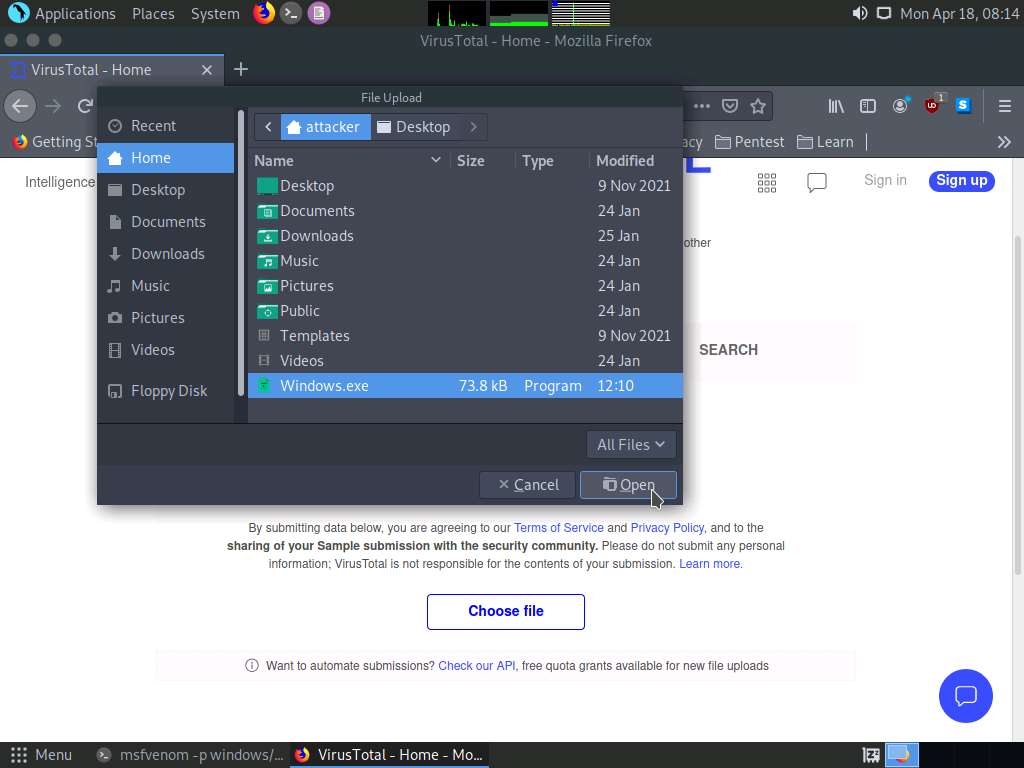
Task: Launch terminal from the top panel
Action: click(x=291, y=13)
